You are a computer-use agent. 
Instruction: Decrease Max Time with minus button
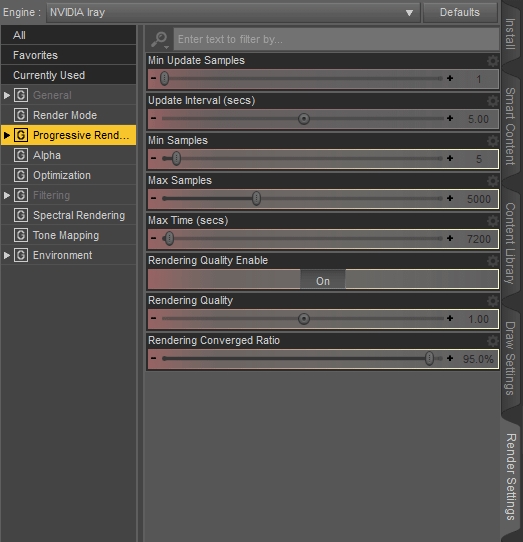pos(153,239)
